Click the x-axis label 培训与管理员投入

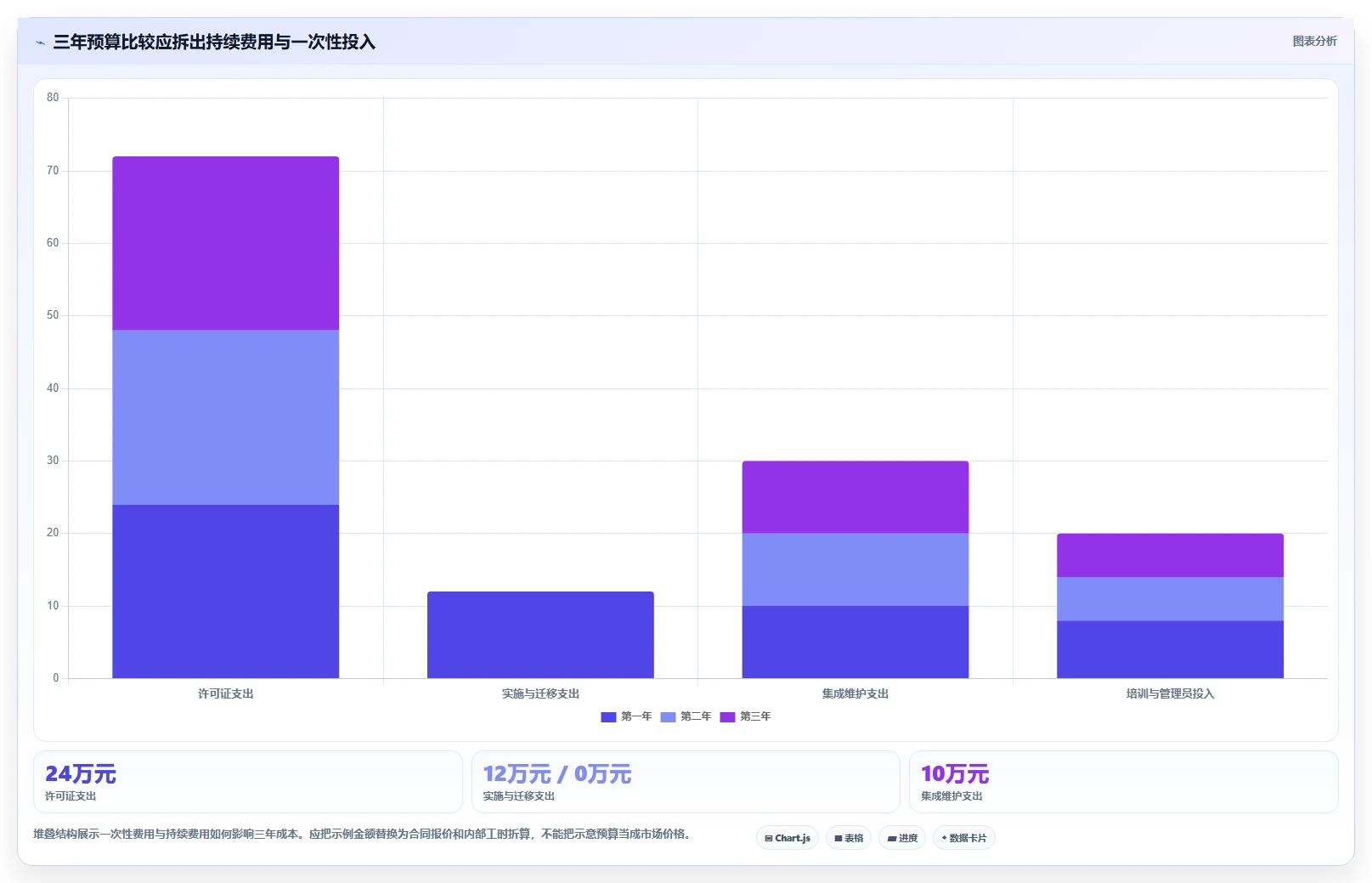(1170, 694)
